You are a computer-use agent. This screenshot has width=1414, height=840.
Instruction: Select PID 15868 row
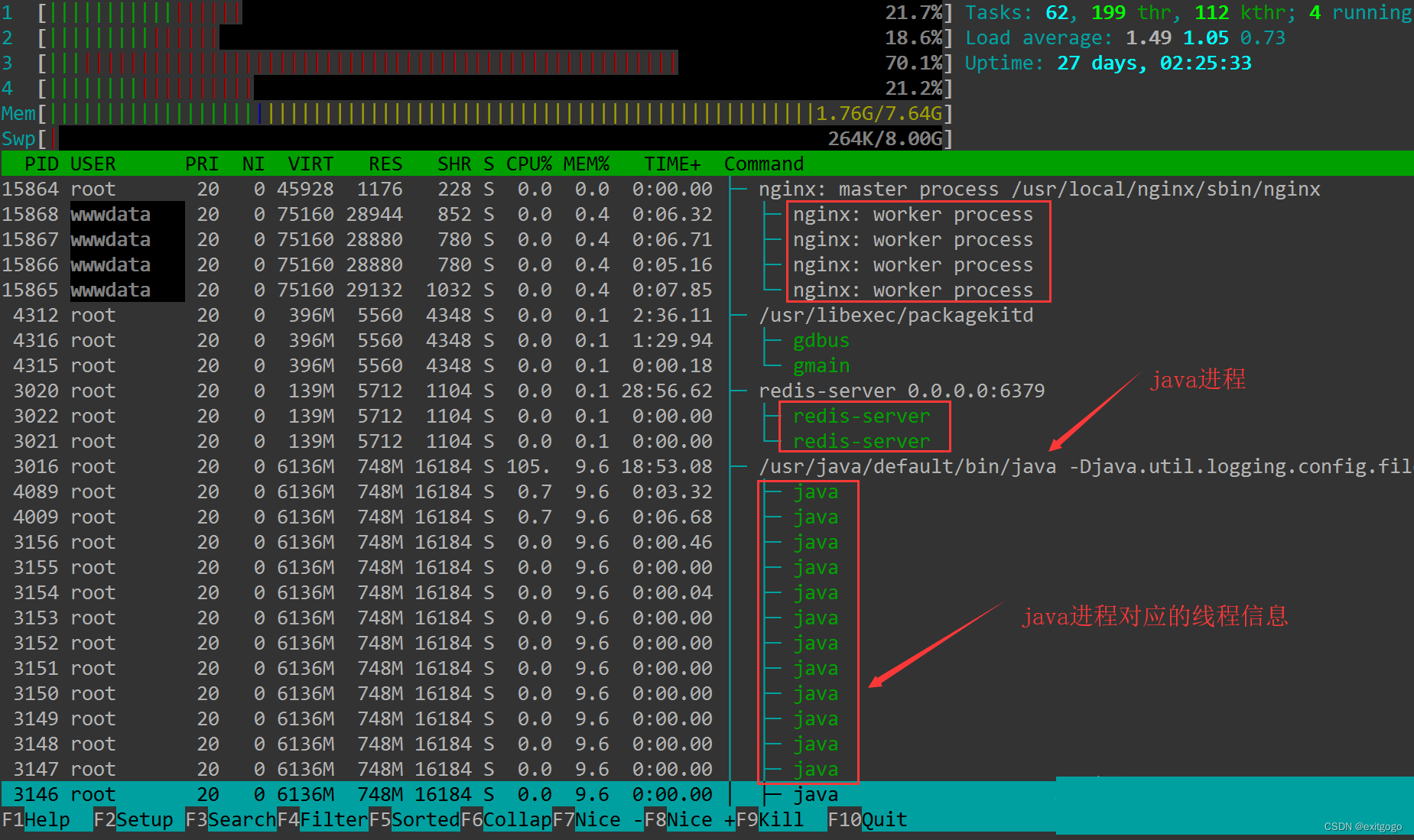(707, 214)
